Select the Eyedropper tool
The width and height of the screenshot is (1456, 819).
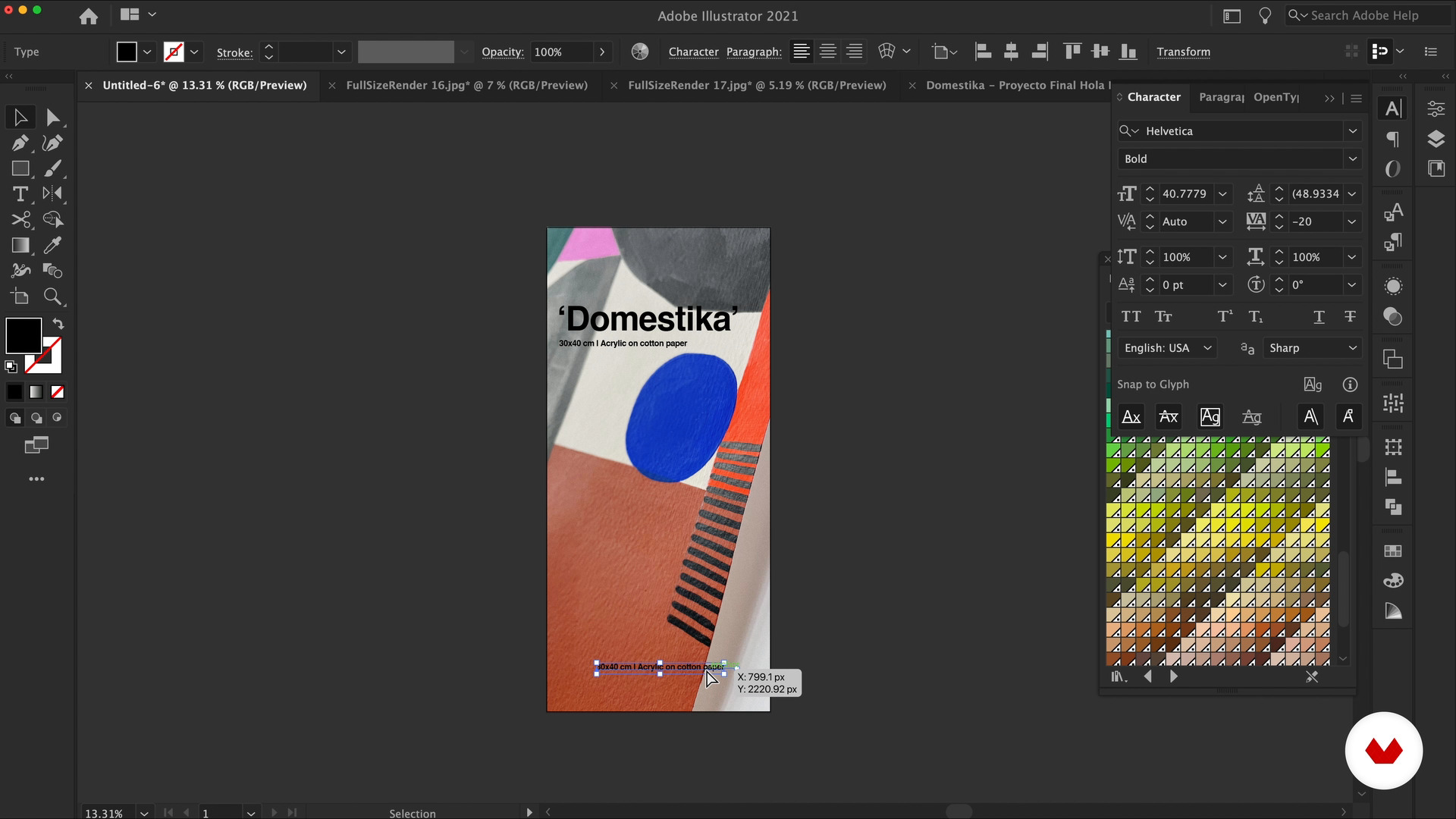point(52,245)
